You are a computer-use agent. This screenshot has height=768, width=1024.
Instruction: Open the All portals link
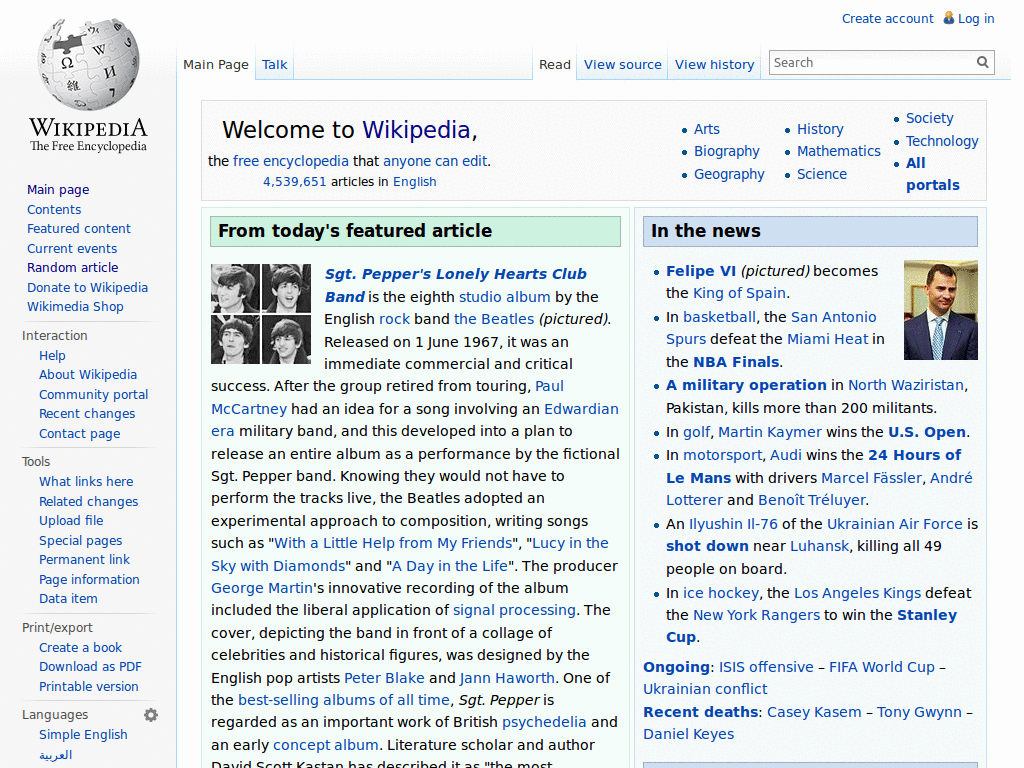click(933, 174)
